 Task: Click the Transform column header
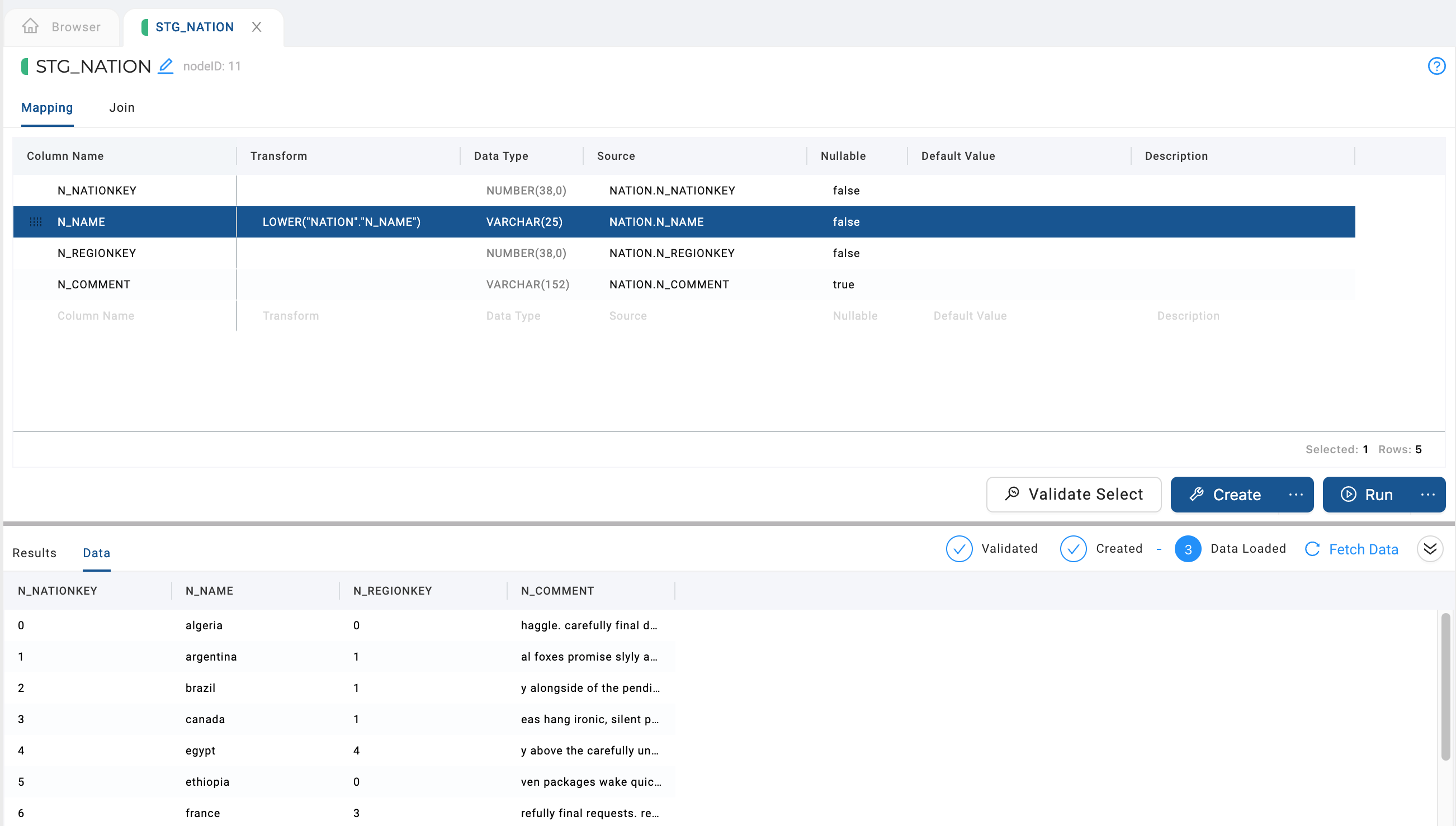(278, 156)
